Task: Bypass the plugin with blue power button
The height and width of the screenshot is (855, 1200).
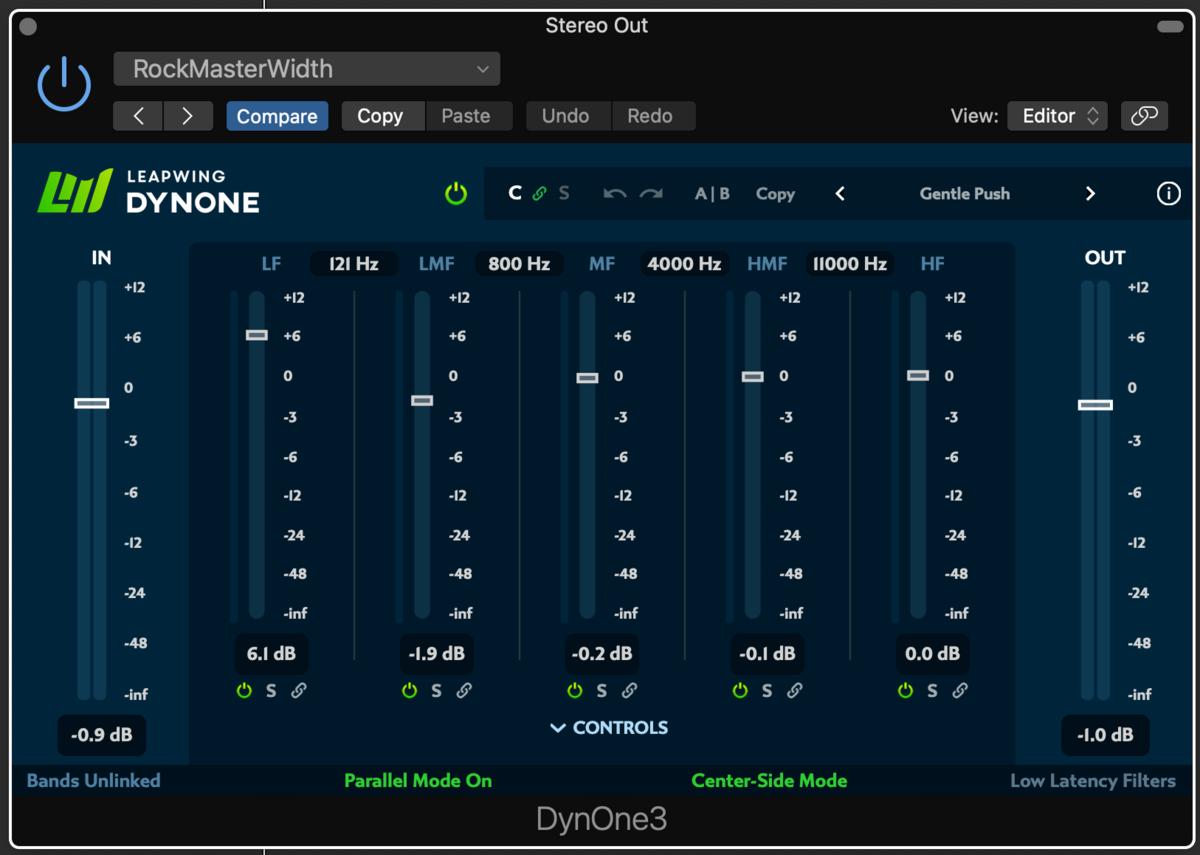Action: [64, 84]
